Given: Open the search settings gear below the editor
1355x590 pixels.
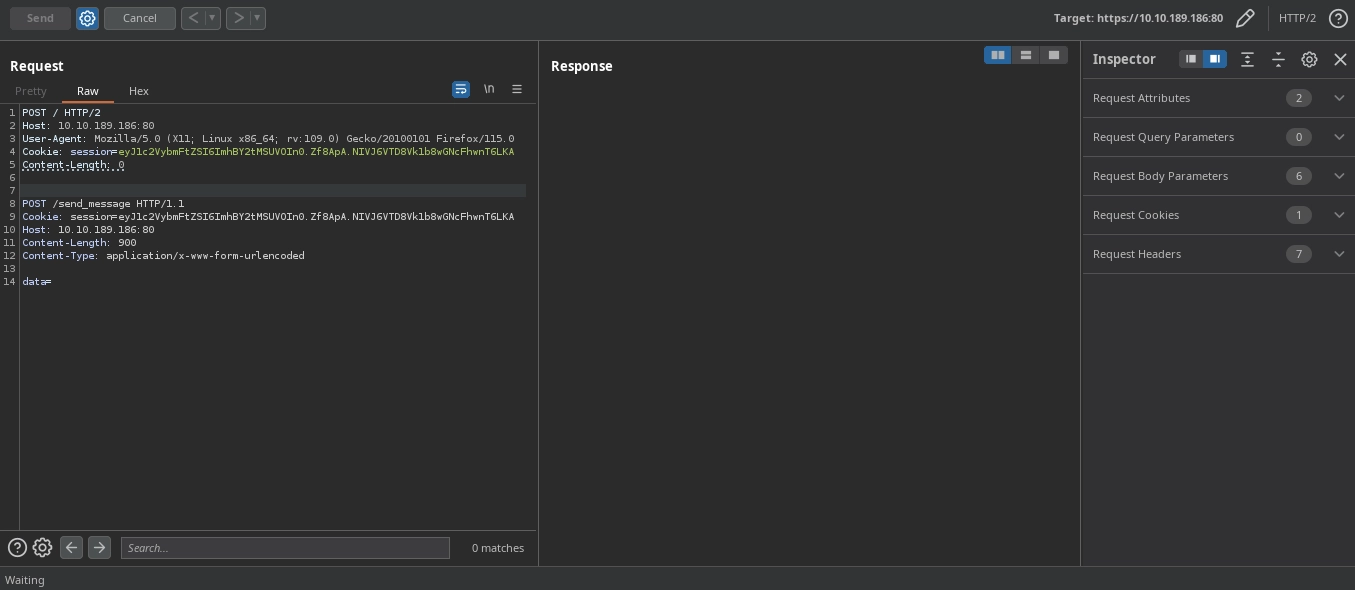Looking at the screenshot, I should click(42, 547).
